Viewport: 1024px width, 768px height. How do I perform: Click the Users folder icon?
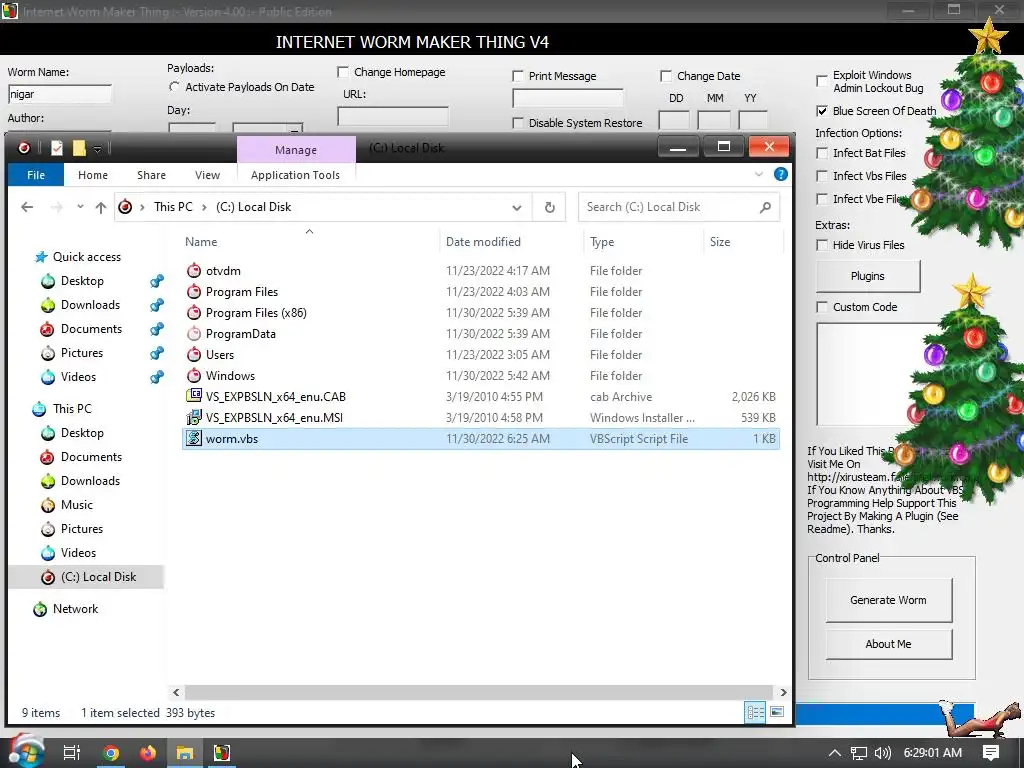pos(193,354)
